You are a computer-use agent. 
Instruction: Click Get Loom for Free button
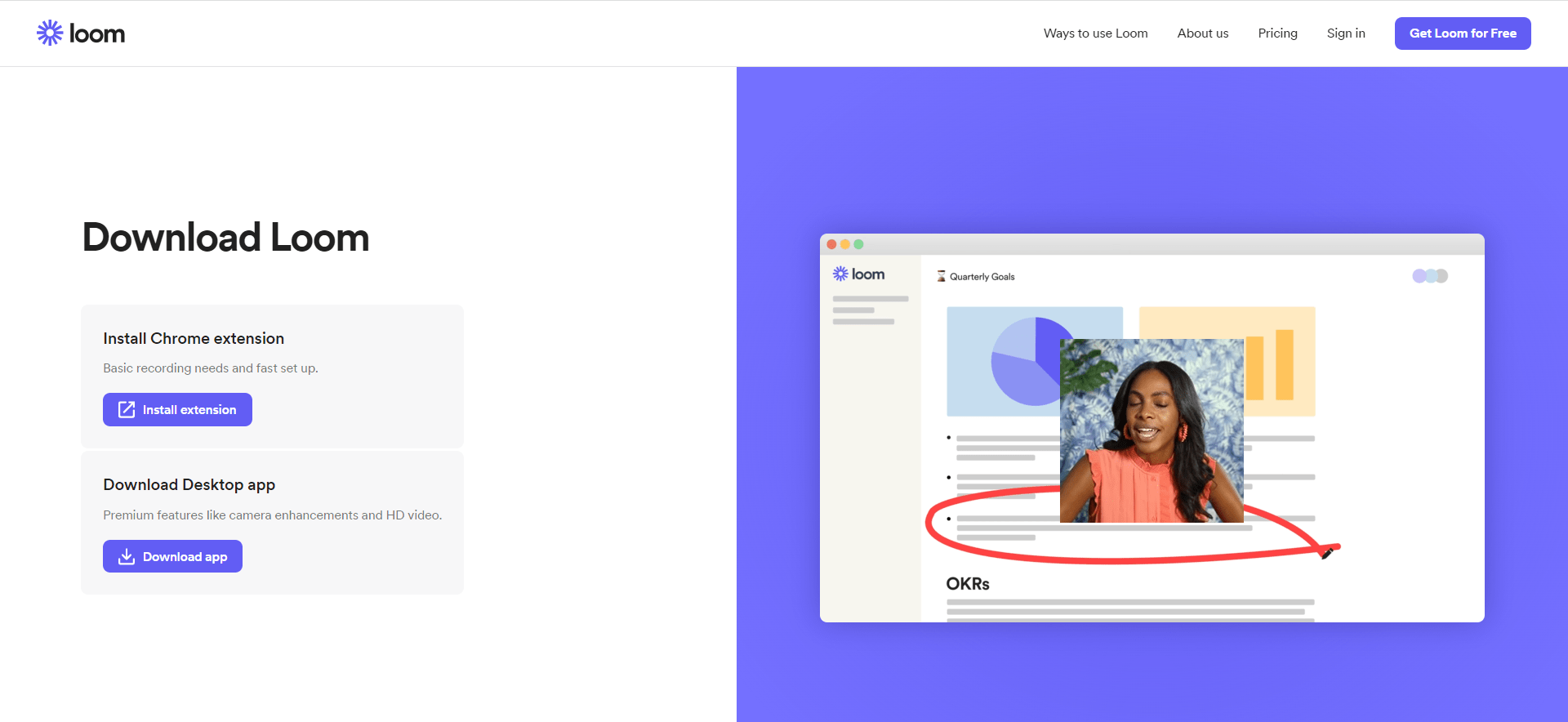tap(1462, 33)
